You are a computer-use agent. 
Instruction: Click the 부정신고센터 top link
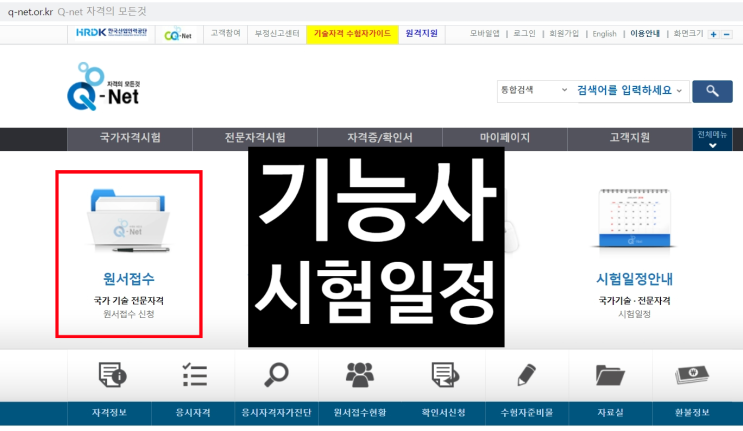[x=277, y=33]
